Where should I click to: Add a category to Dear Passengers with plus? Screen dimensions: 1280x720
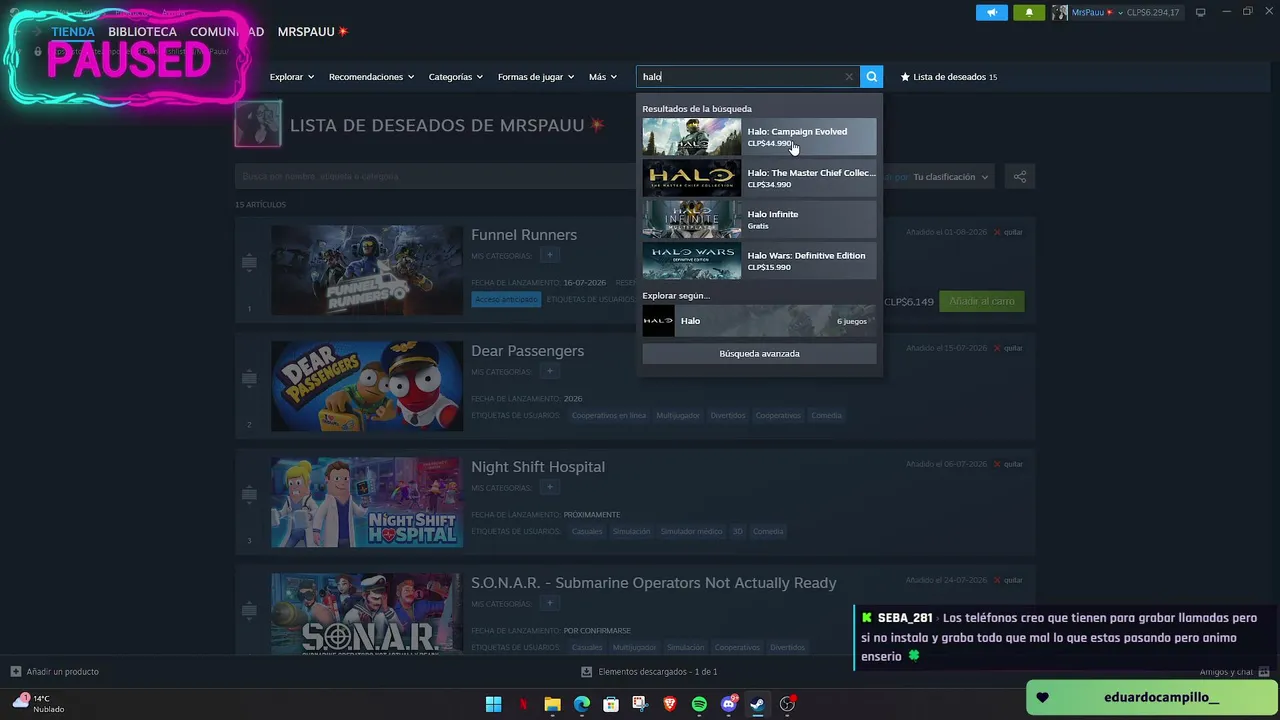tap(549, 372)
